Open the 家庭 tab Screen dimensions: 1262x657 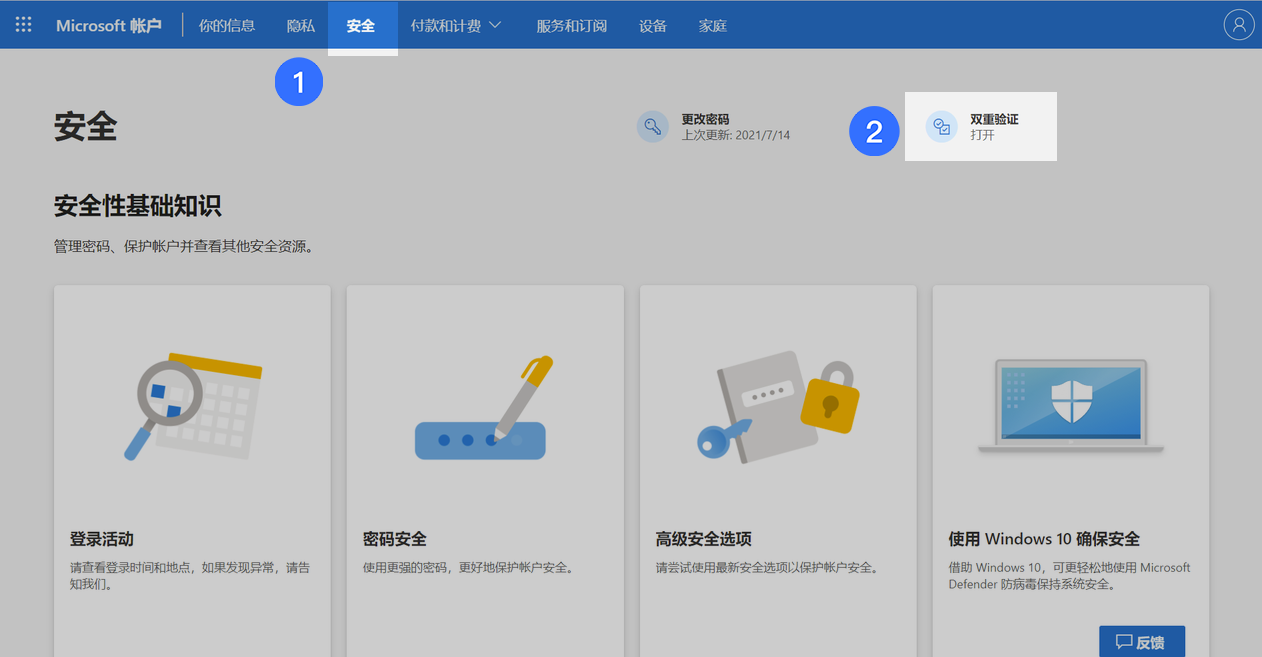[713, 25]
